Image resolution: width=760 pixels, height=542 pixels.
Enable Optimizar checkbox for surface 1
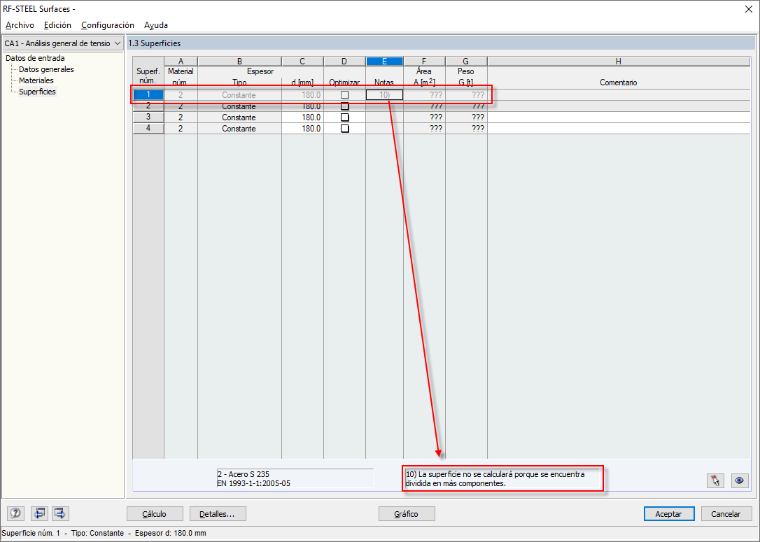tap(345, 95)
